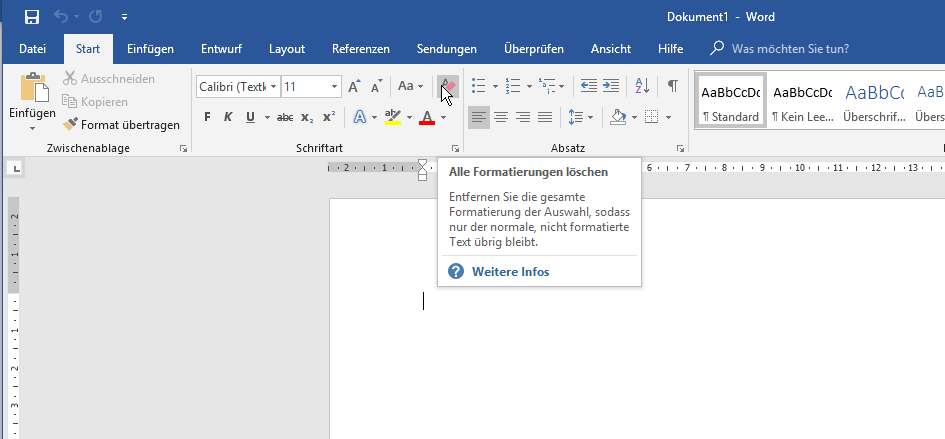Apply the yellow text highlight color
Image resolution: width=945 pixels, height=439 pixels.
click(x=393, y=117)
